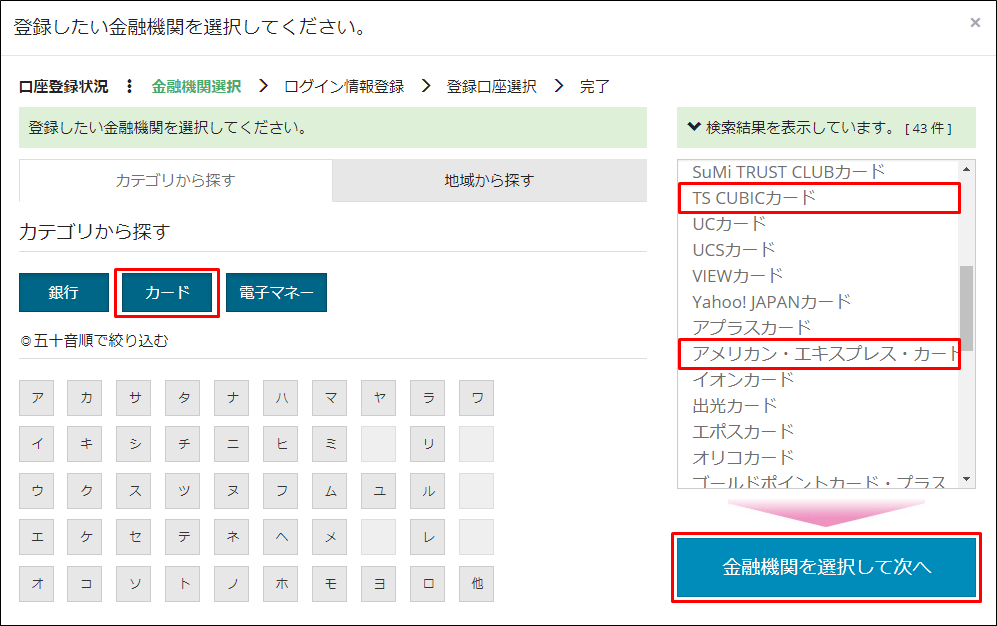Select VIEWカード from results list

tap(737, 276)
